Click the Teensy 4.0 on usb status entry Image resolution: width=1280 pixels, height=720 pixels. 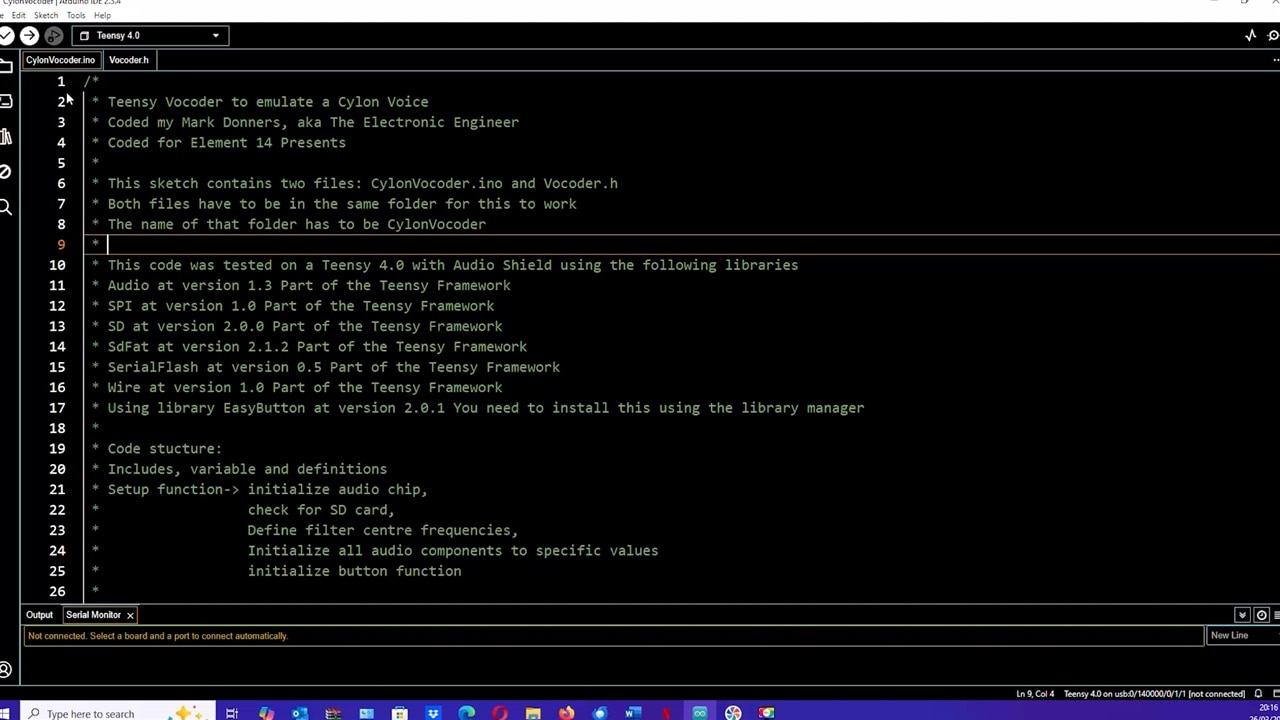coord(1154,694)
